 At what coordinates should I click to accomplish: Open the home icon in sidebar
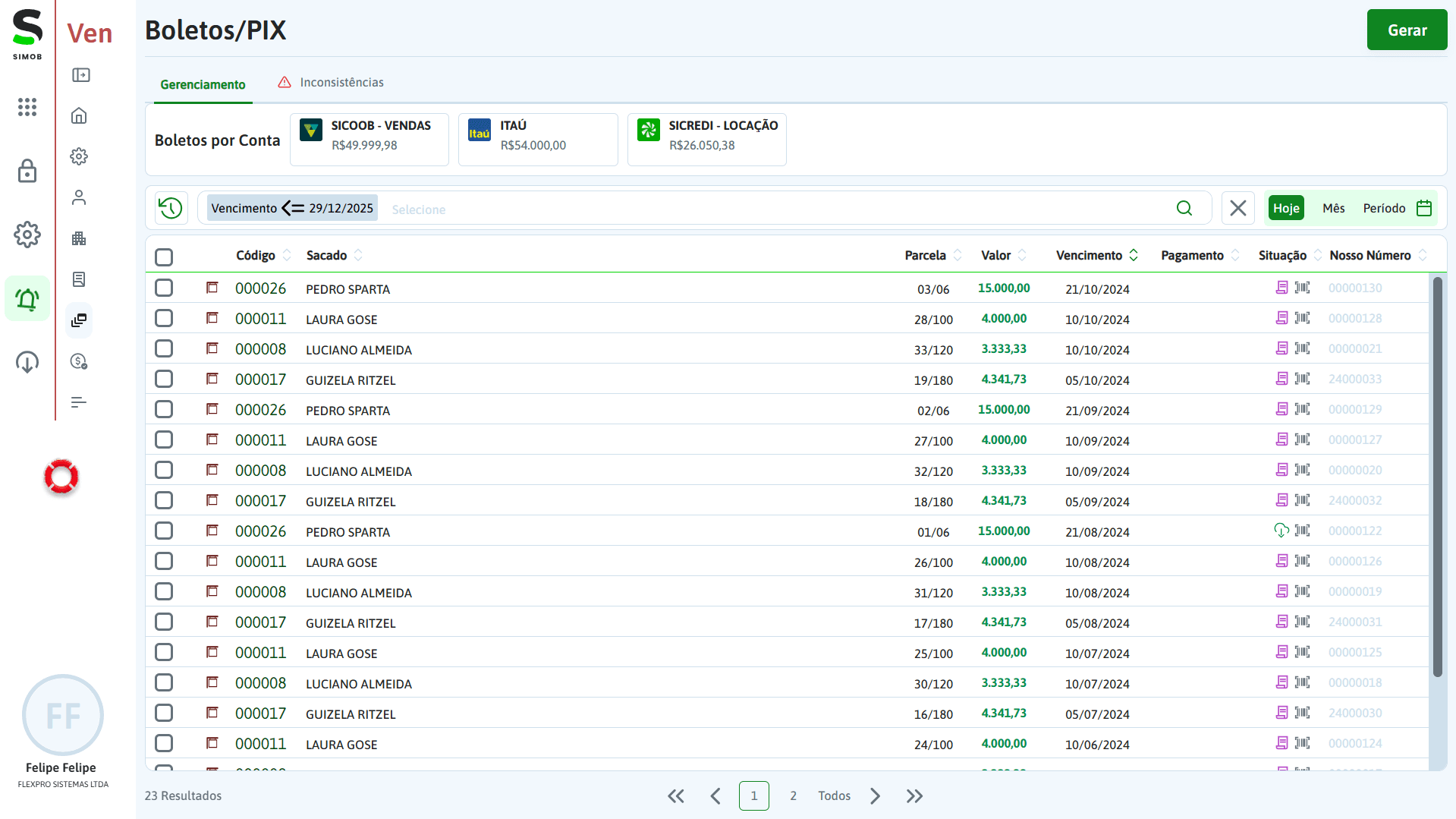79,116
